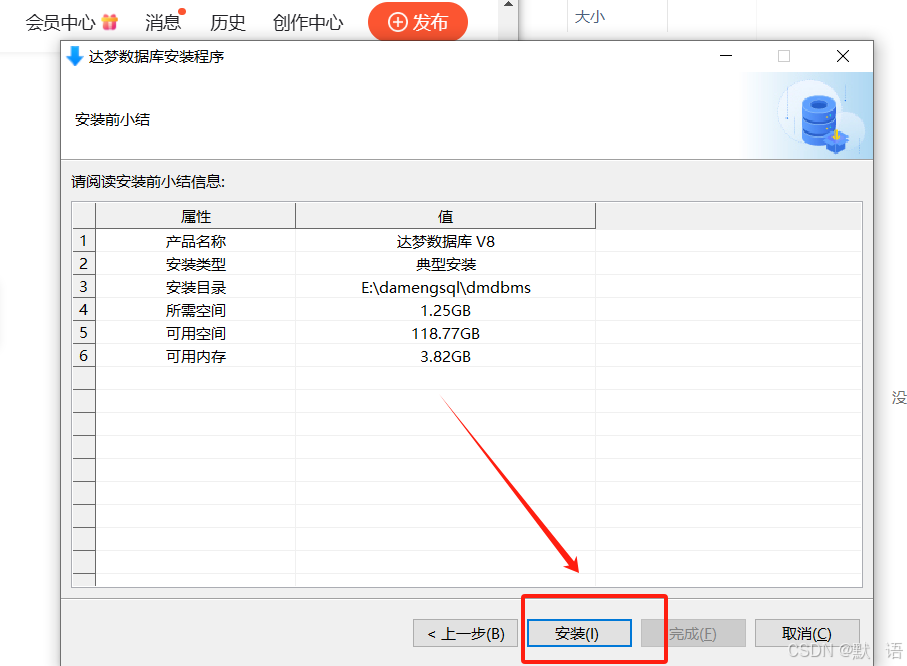The height and width of the screenshot is (666, 907).
Task: Select the 产品名称 cell
Action: 196,241
